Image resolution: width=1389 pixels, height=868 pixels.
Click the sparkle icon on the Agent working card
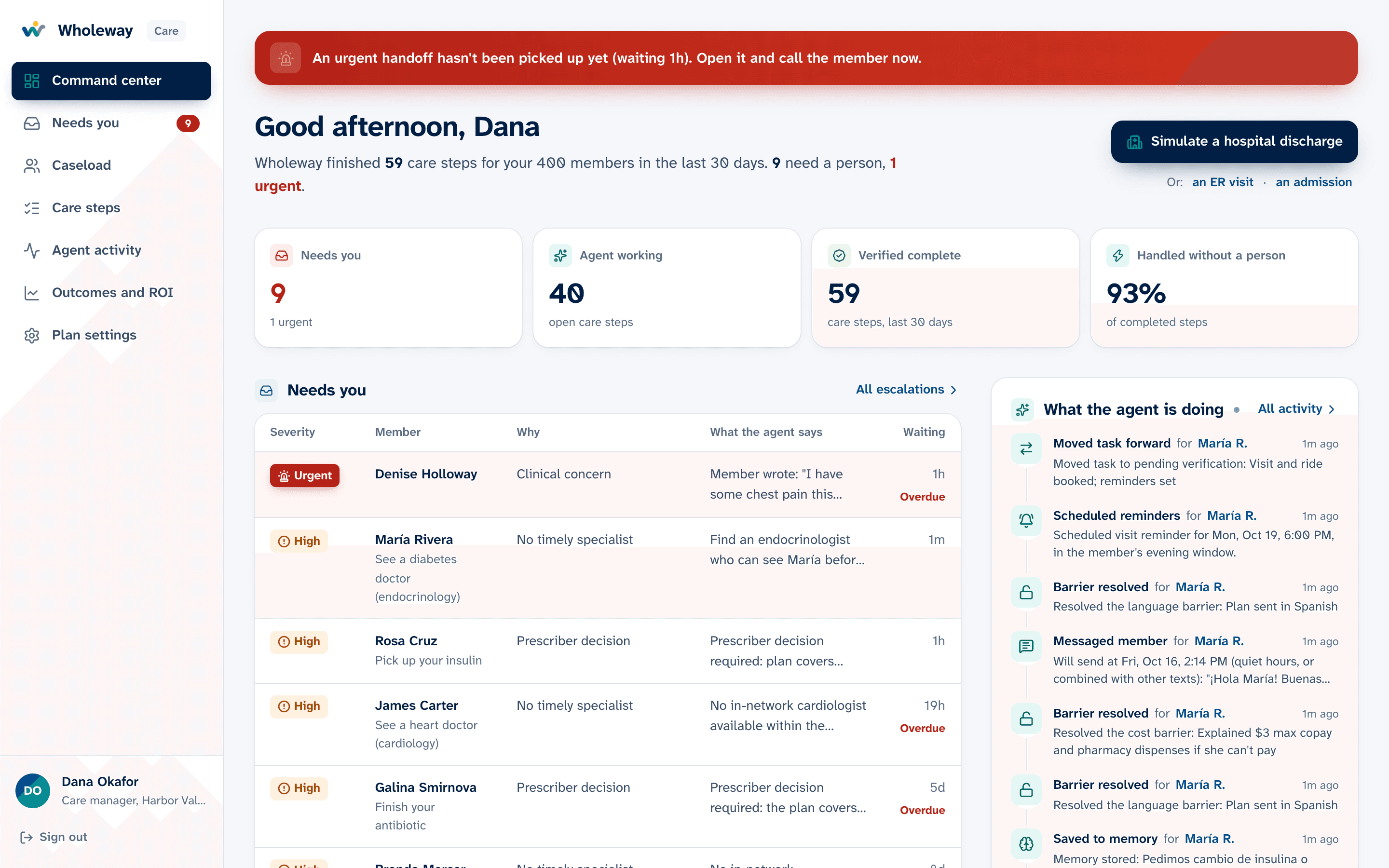pyautogui.click(x=560, y=256)
